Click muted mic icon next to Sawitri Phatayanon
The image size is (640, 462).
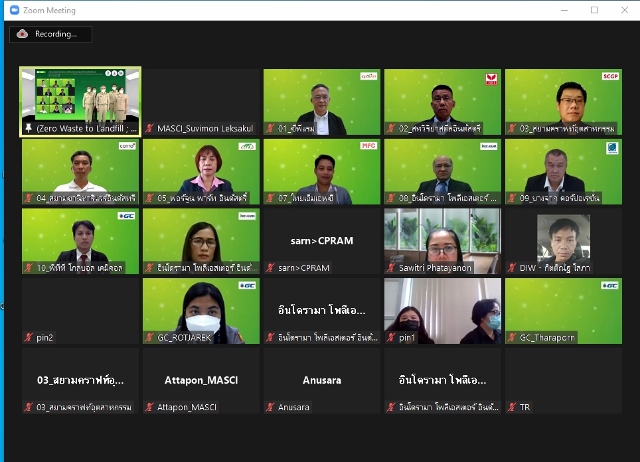pyautogui.click(x=391, y=268)
